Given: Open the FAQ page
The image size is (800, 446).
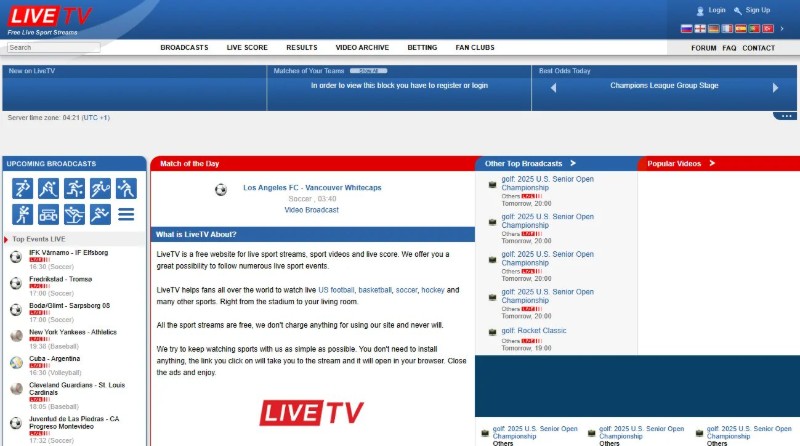Looking at the screenshot, I should coord(729,48).
